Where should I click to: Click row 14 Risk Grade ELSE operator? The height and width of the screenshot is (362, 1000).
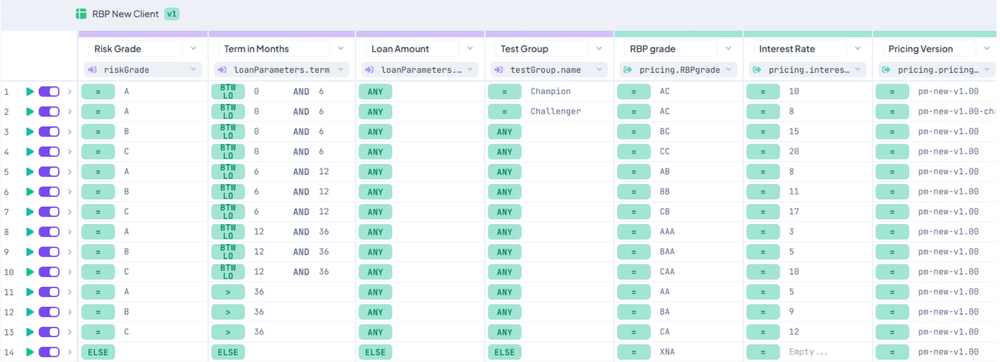pos(98,352)
